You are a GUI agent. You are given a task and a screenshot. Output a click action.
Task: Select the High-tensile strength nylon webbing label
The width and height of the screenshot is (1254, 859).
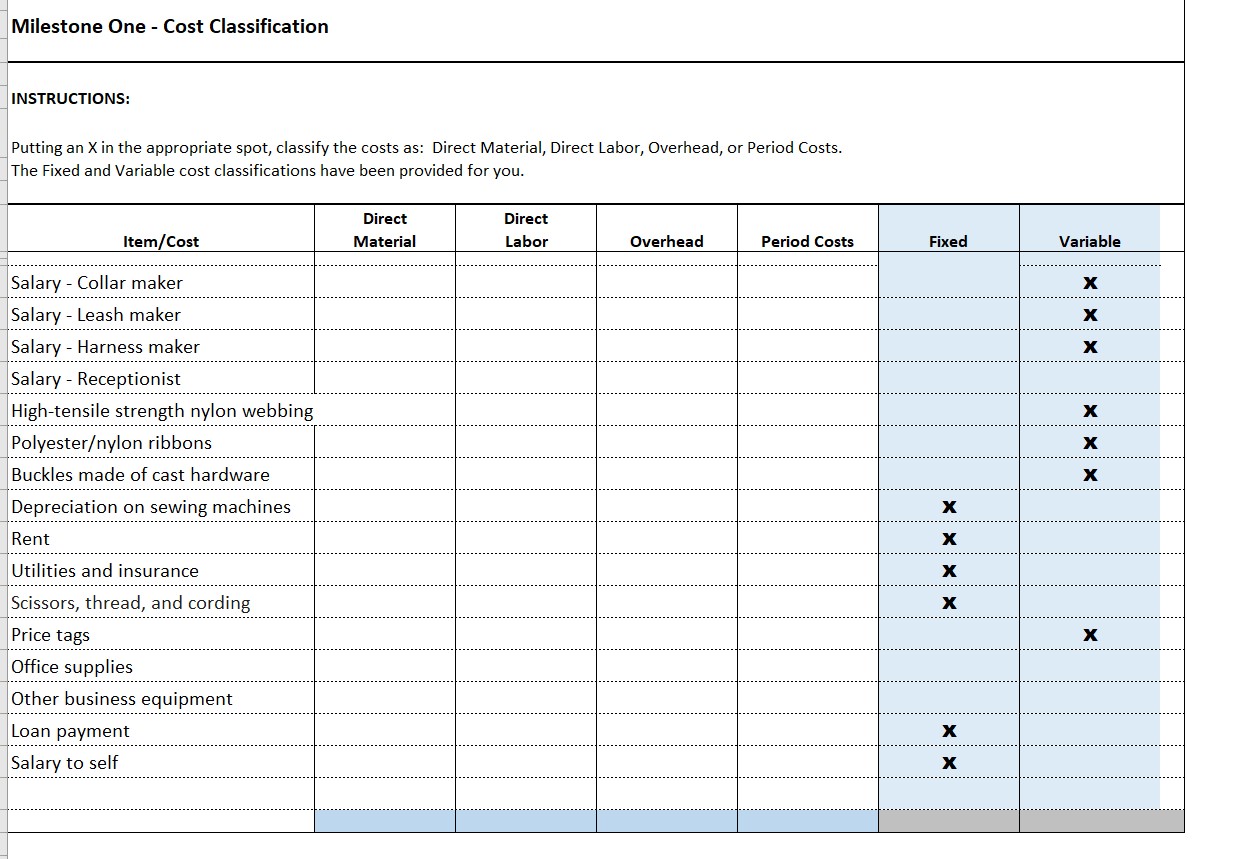tap(161, 411)
